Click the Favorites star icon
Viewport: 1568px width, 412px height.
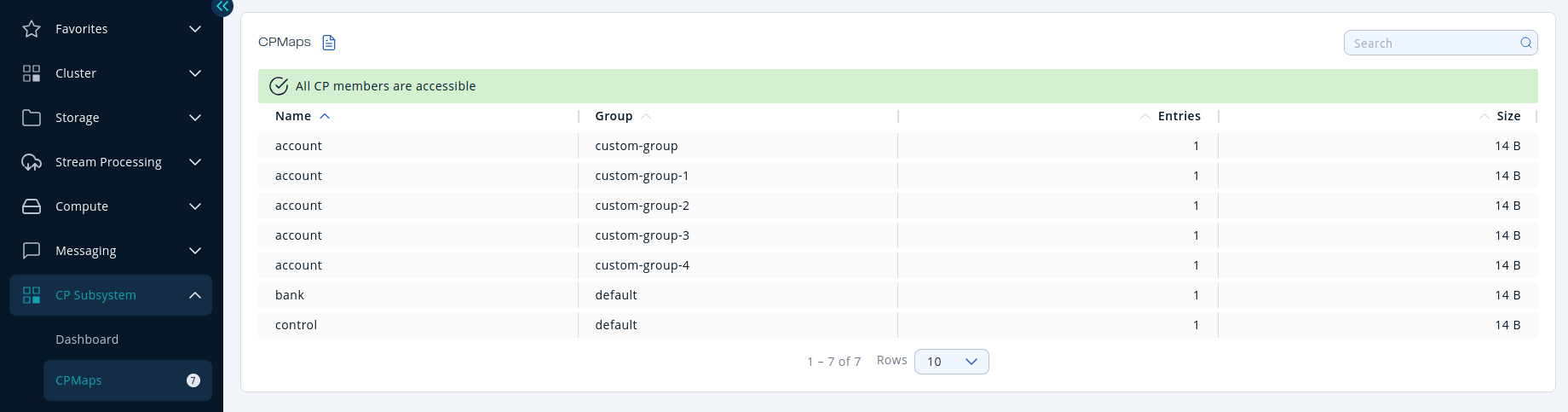pyautogui.click(x=32, y=29)
